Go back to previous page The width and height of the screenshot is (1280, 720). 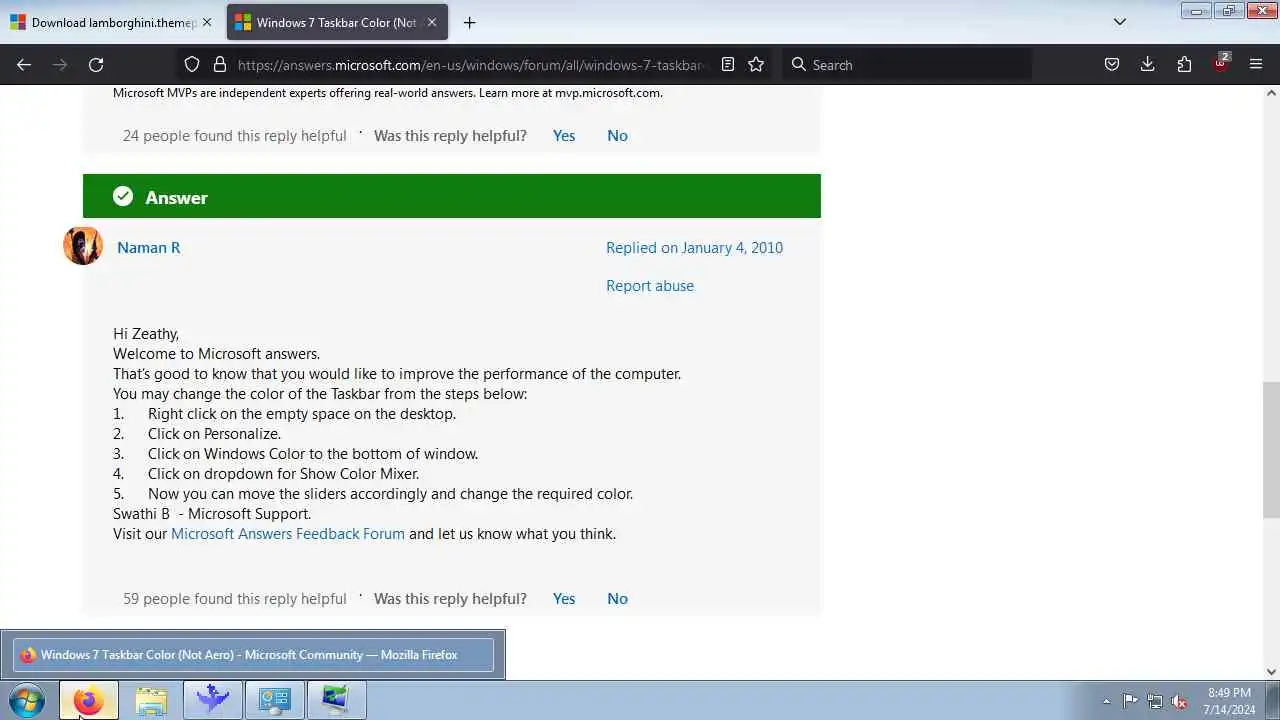pyautogui.click(x=24, y=64)
